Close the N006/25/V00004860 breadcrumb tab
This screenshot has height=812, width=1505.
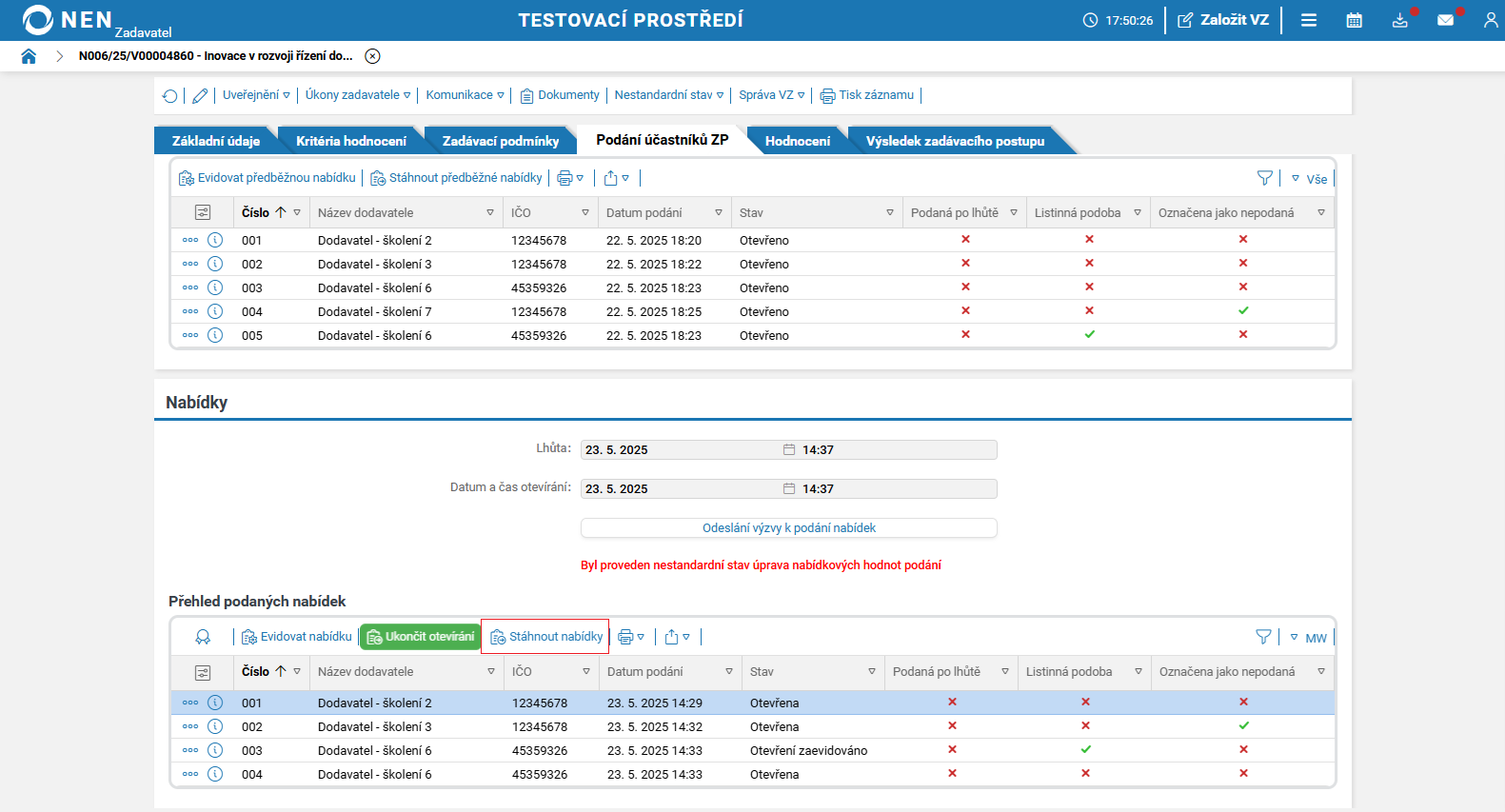pos(373,56)
